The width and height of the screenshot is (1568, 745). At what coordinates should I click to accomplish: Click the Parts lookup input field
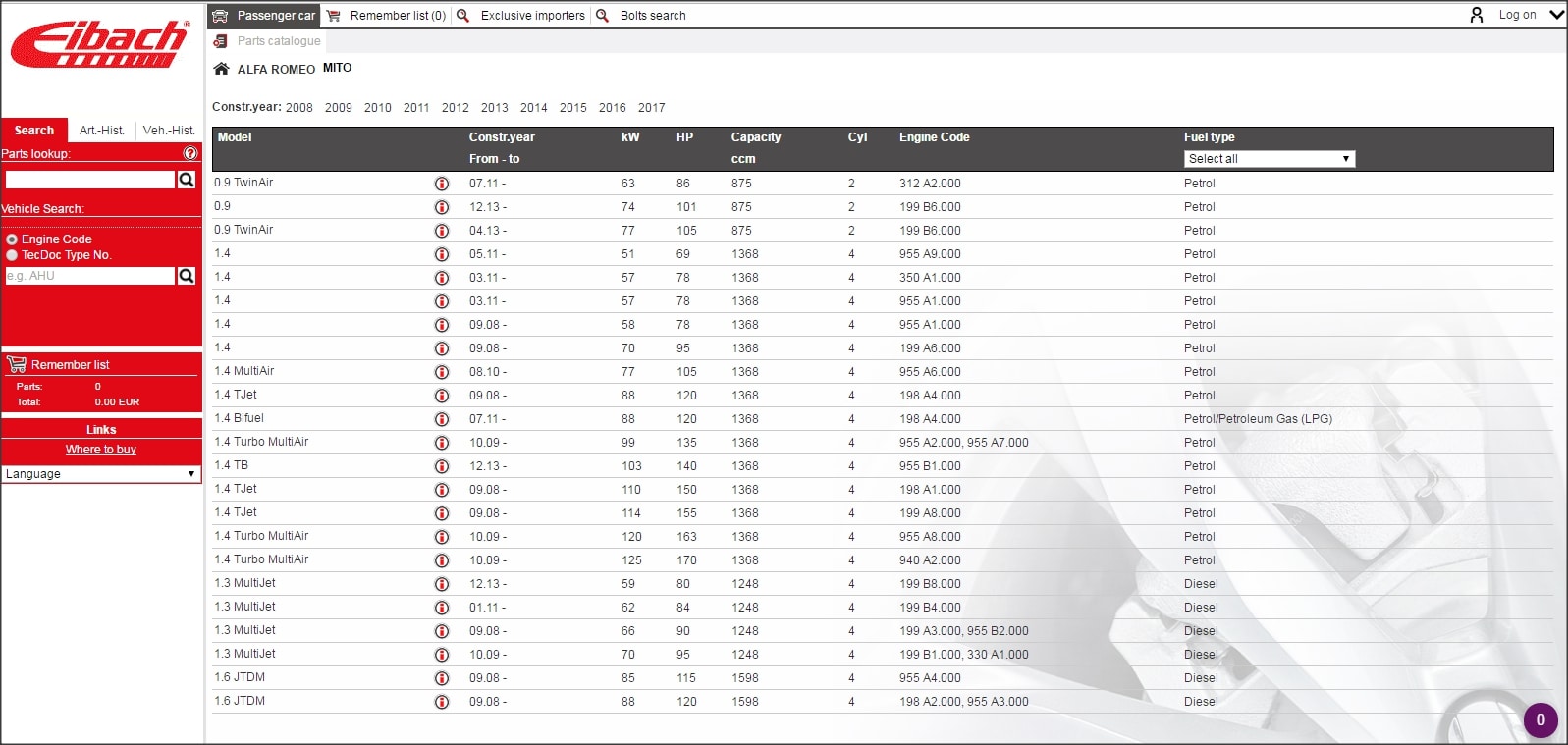(x=90, y=180)
